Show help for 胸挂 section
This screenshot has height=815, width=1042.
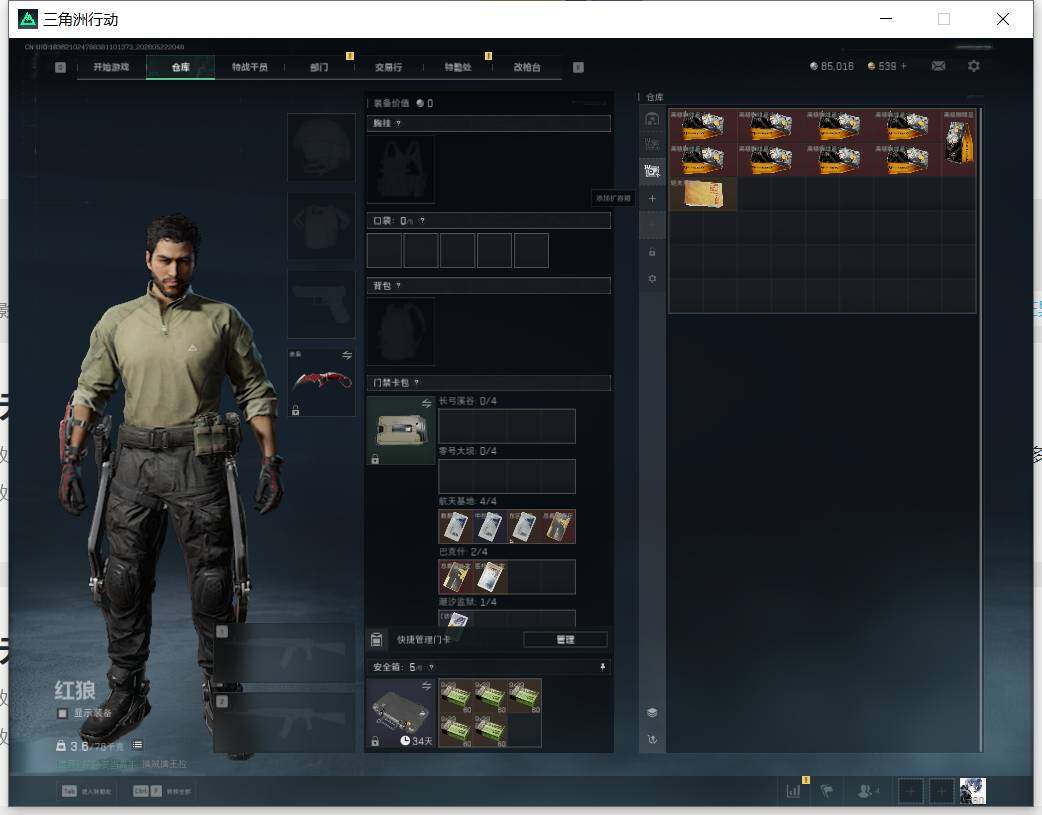pos(398,124)
